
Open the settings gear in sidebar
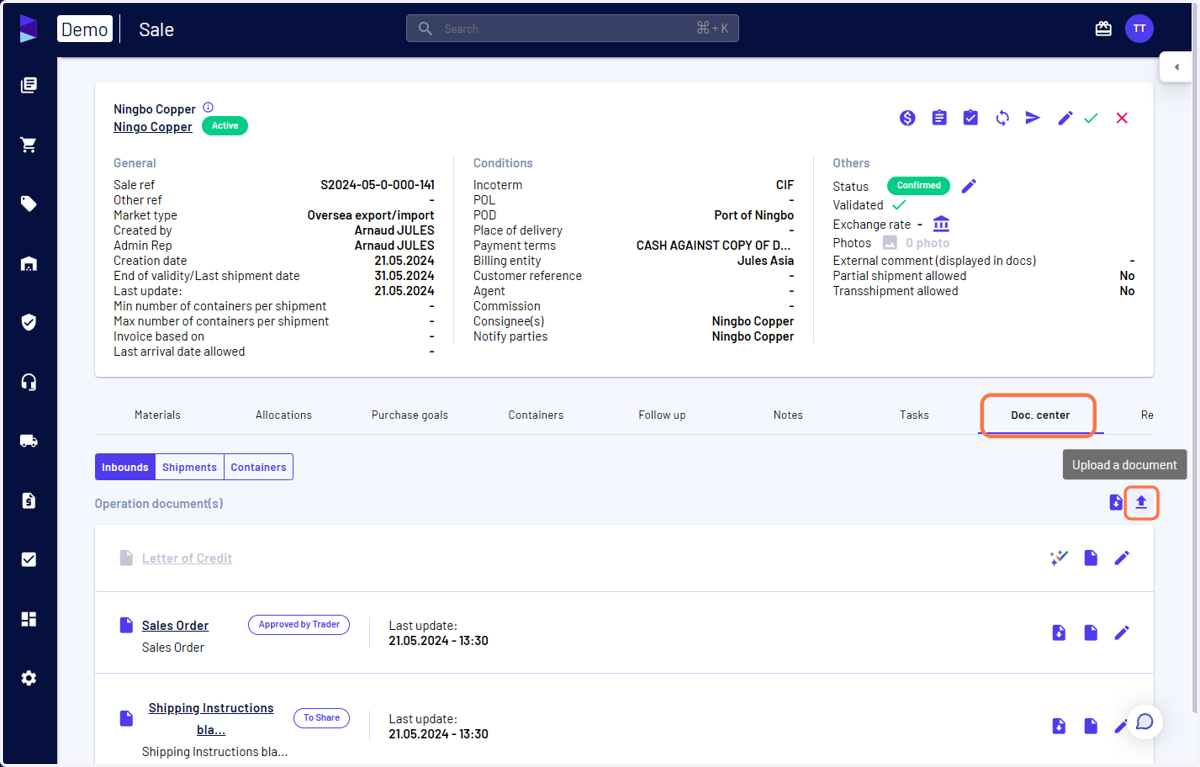(28, 678)
